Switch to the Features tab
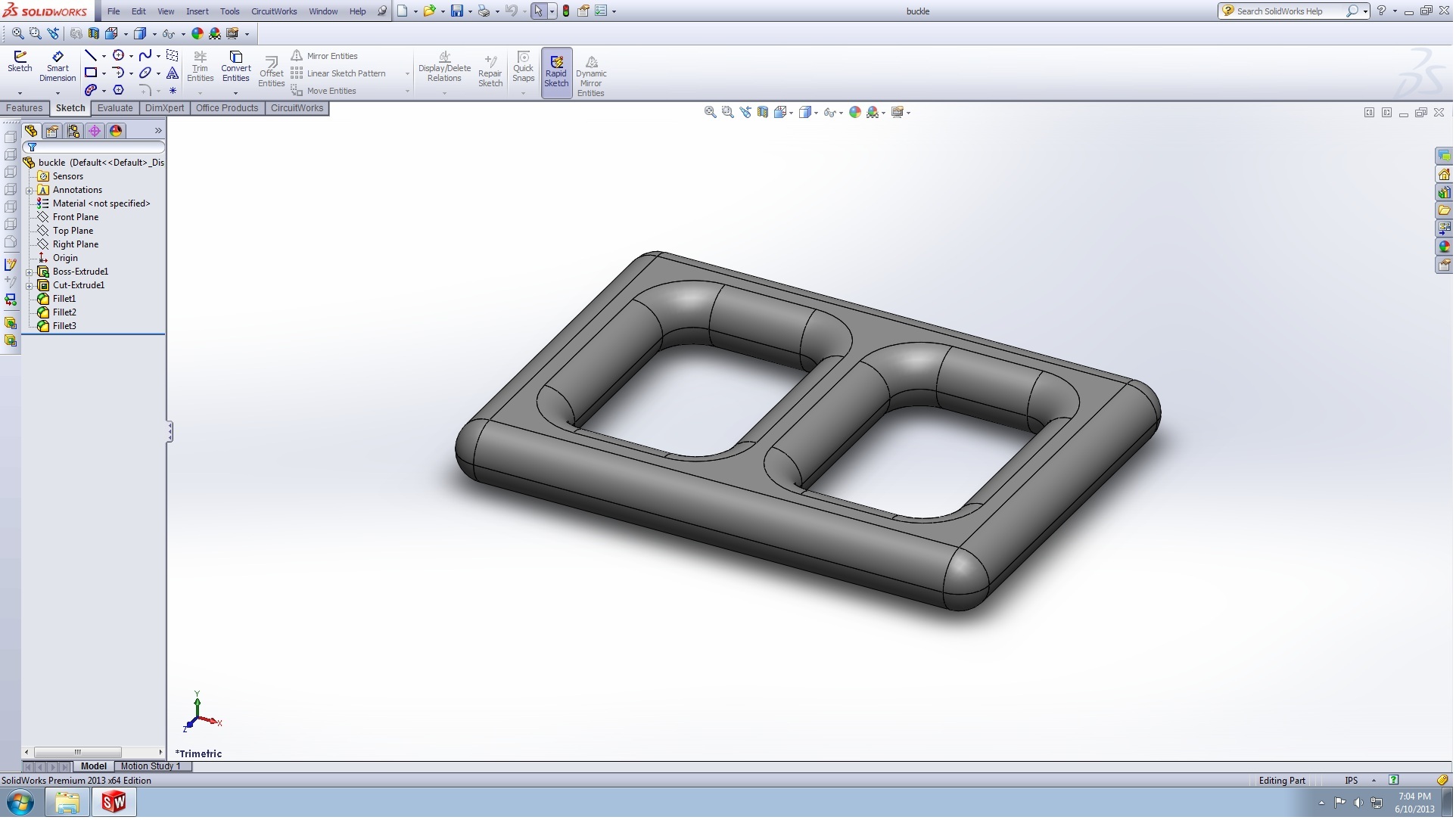 (24, 108)
